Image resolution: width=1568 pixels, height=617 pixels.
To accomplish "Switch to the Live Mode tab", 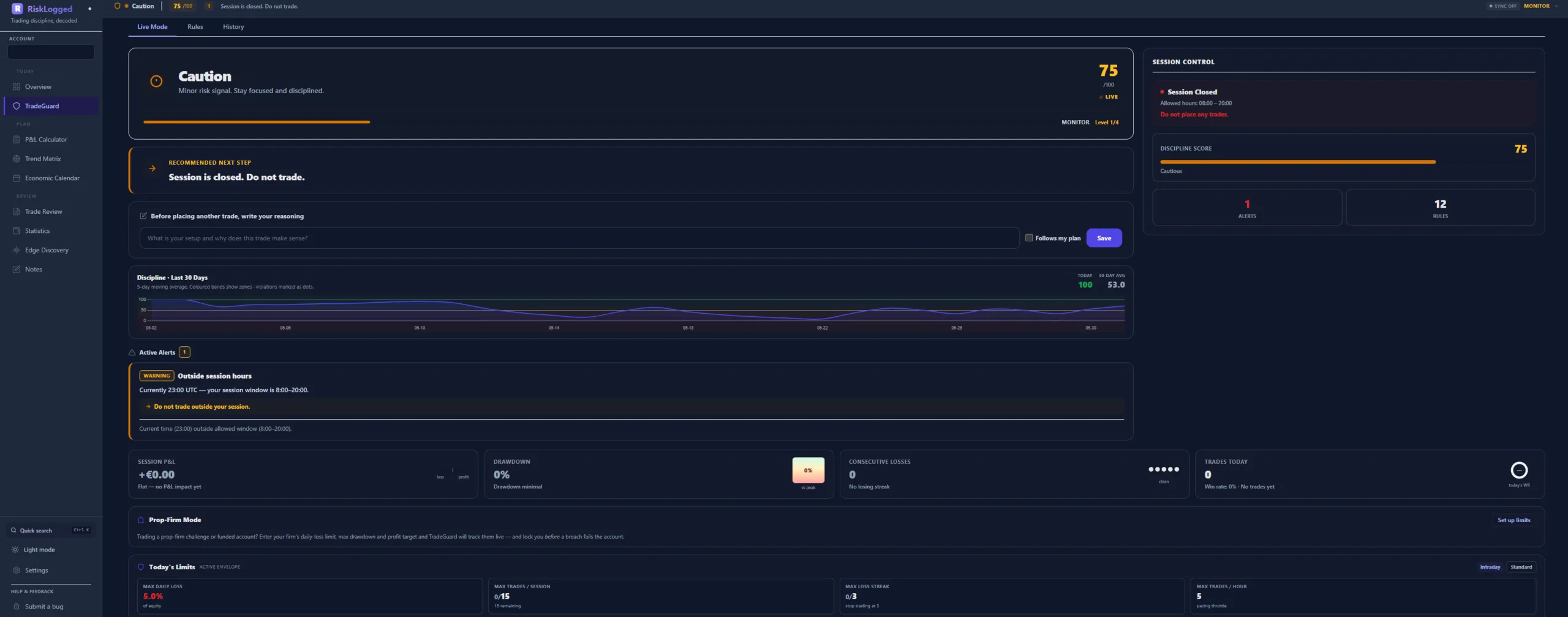I will point(152,27).
